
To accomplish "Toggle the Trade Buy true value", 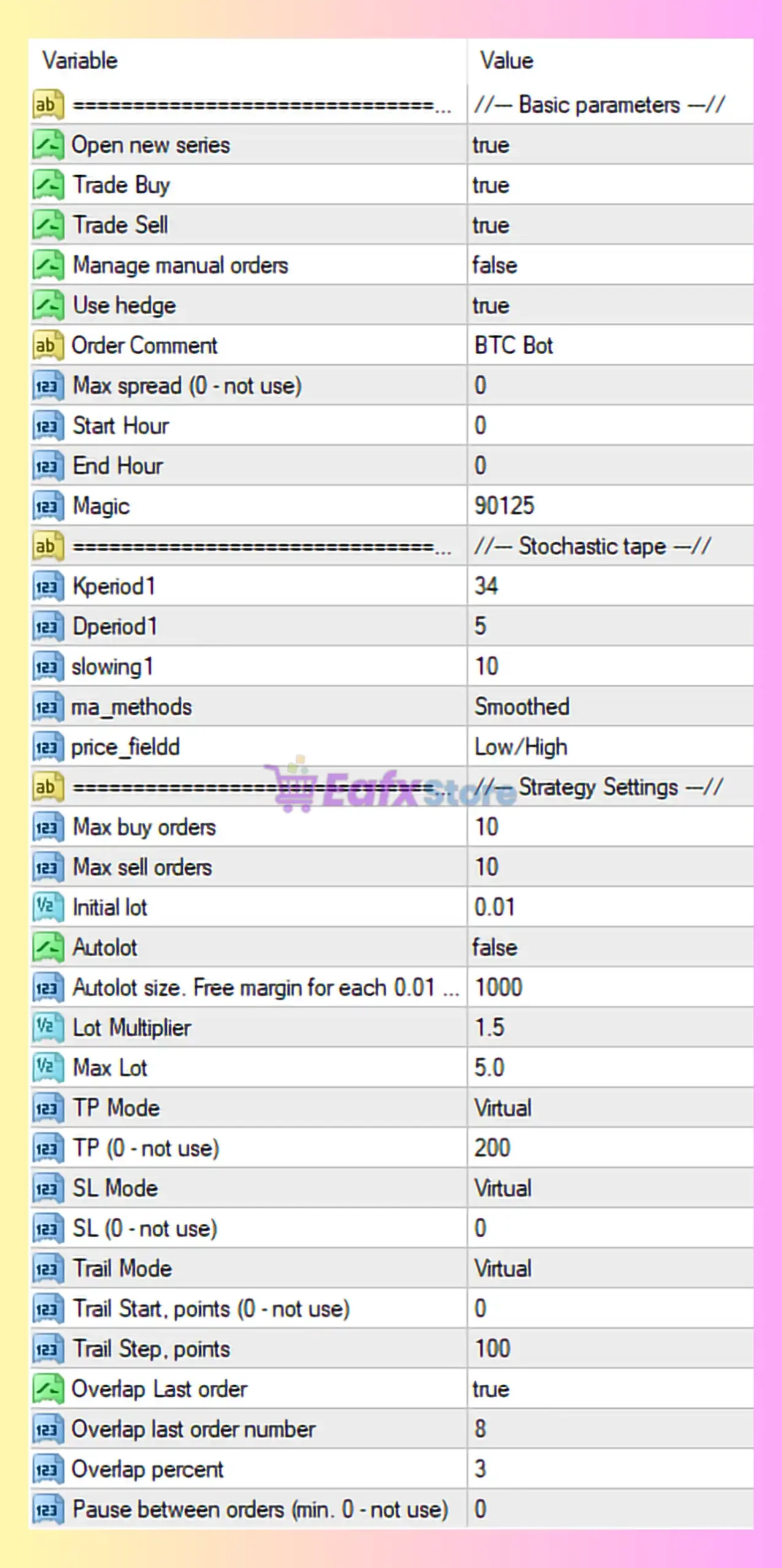I will 491,185.
